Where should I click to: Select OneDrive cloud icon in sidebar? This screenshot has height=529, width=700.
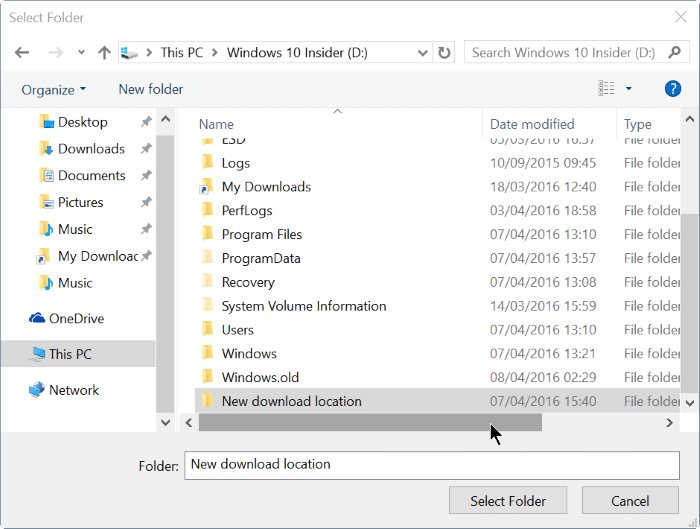(x=37, y=319)
